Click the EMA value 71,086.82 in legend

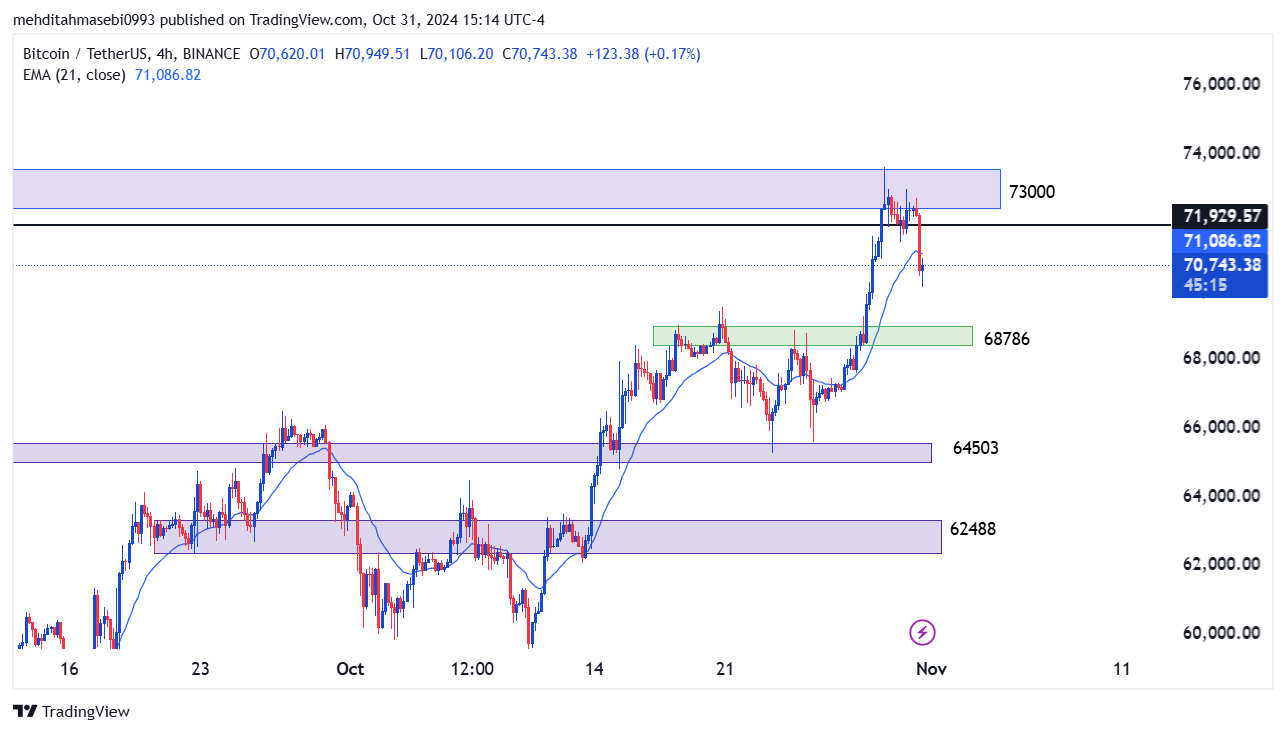[168, 75]
